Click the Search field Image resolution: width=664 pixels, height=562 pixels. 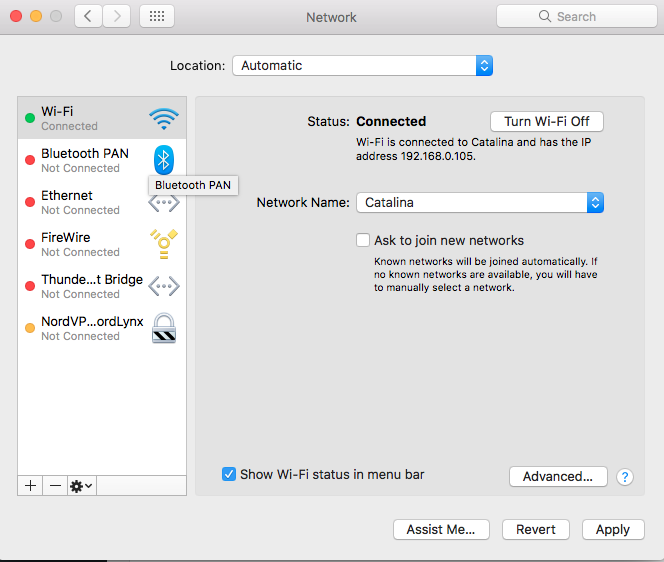(576, 17)
